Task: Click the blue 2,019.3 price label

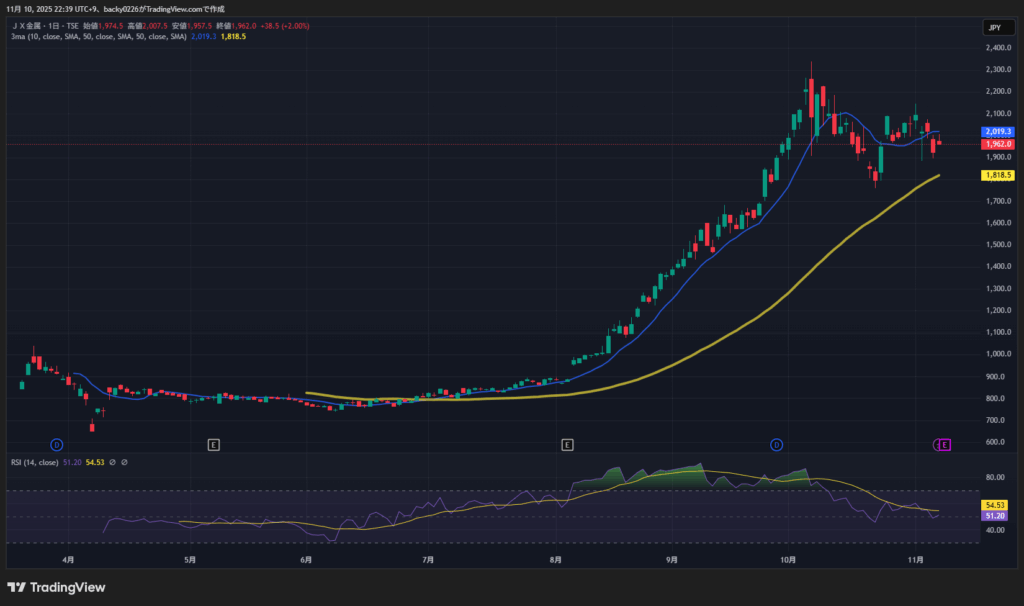Action: pos(998,131)
